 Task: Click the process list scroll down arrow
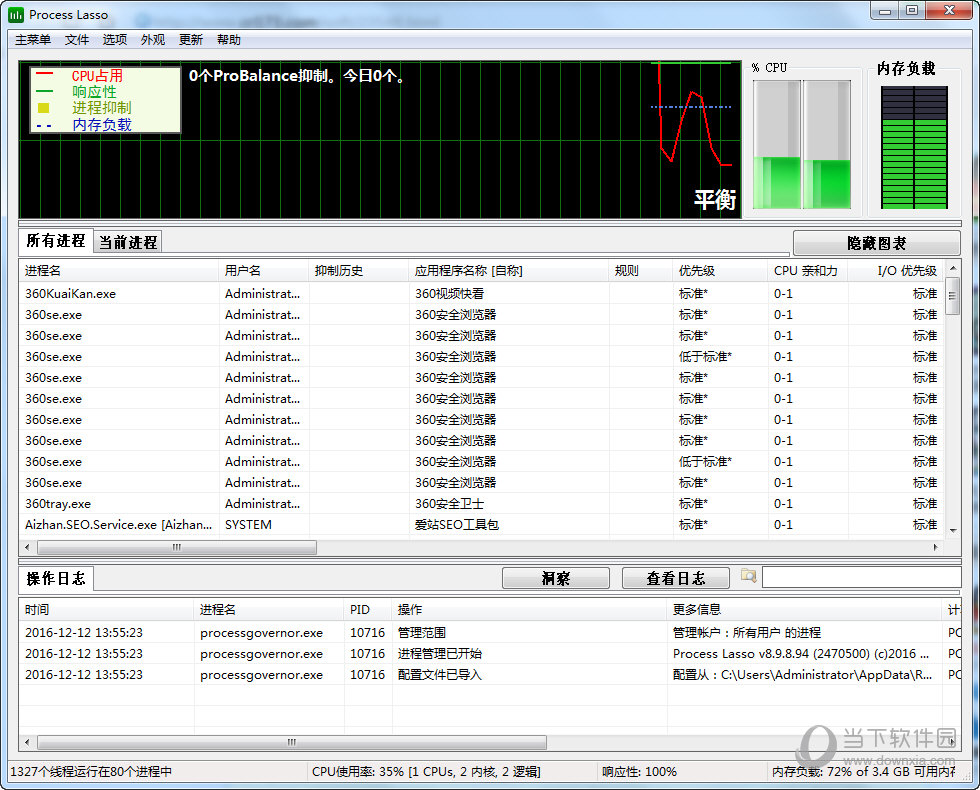(x=953, y=531)
